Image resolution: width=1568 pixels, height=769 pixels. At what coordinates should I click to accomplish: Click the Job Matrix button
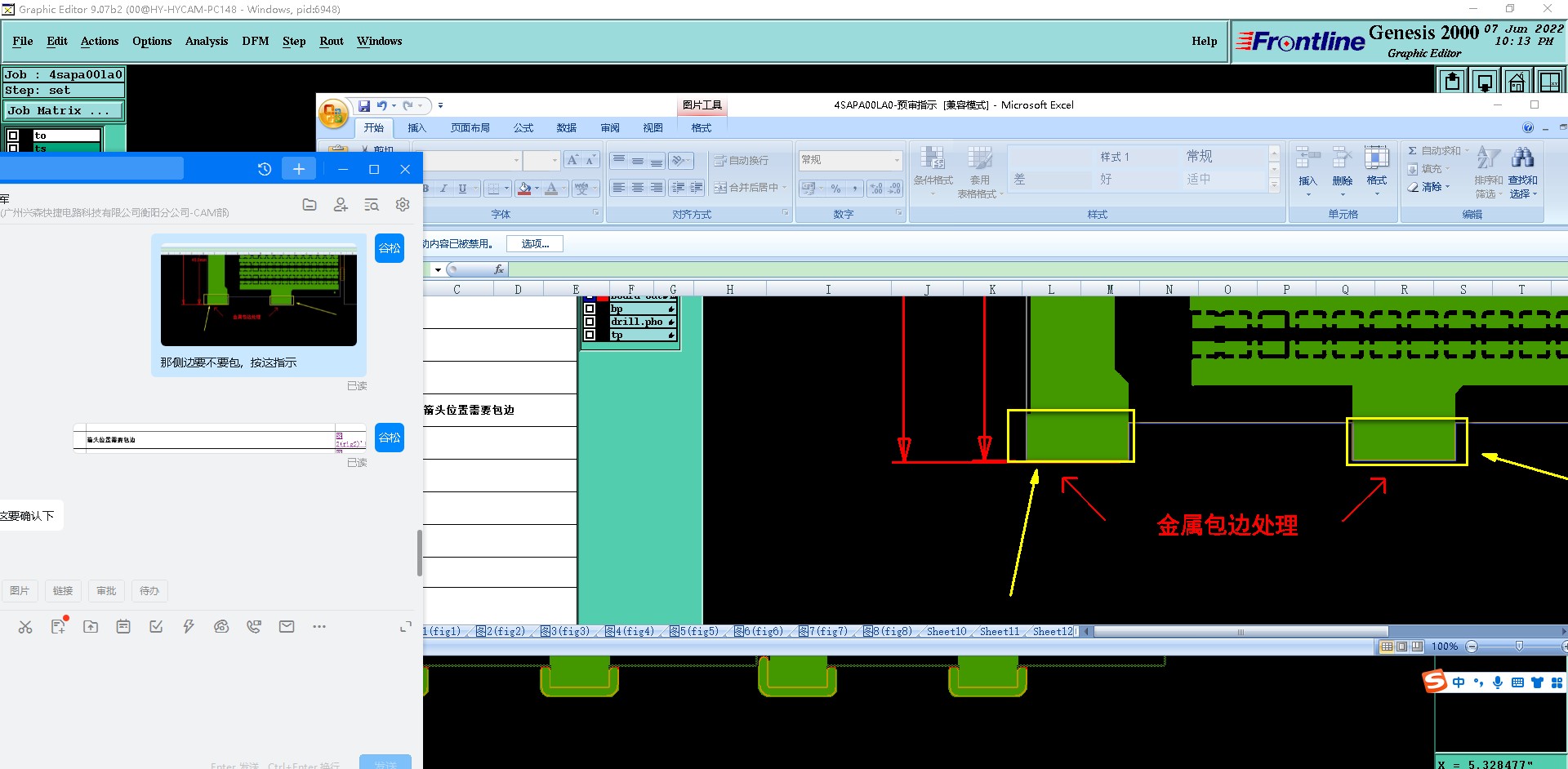64,110
